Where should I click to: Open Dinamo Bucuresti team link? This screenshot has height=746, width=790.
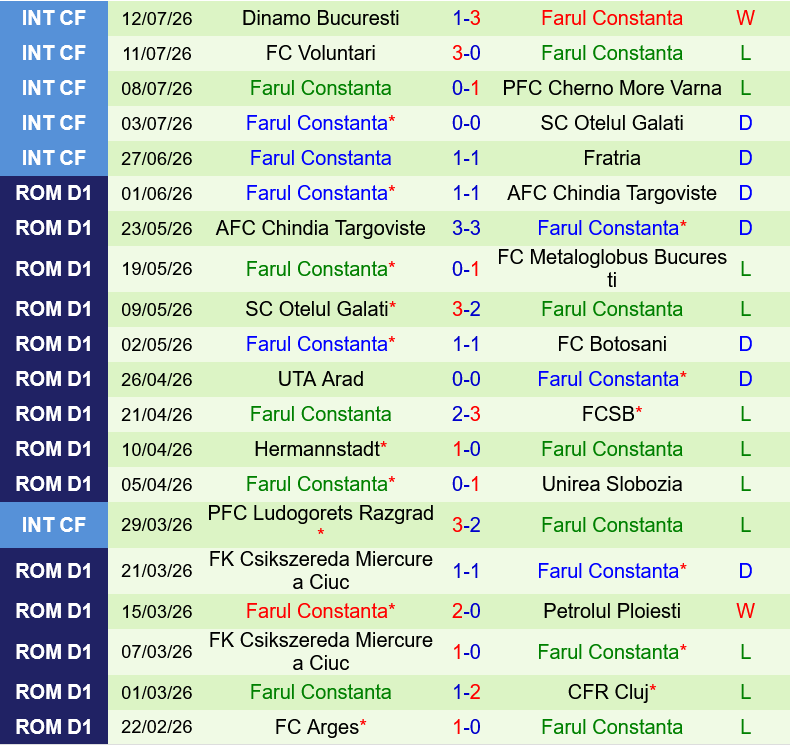(x=320, y=18)
